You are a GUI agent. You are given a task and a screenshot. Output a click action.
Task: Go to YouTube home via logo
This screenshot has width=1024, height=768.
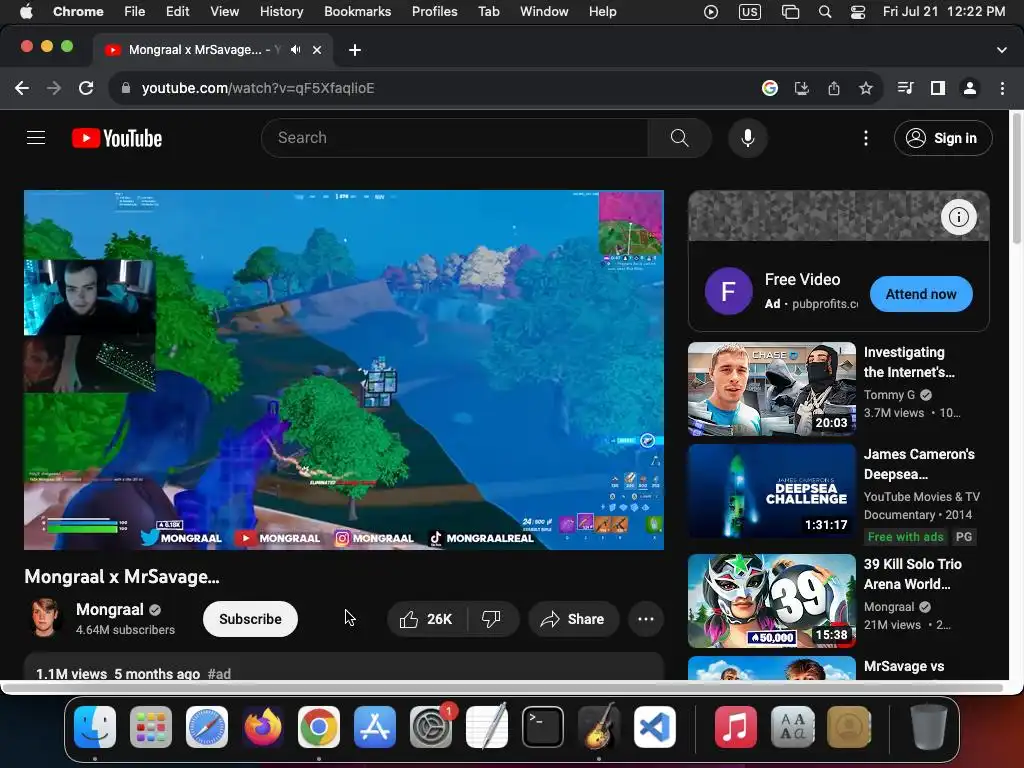(x=117, y=138)
